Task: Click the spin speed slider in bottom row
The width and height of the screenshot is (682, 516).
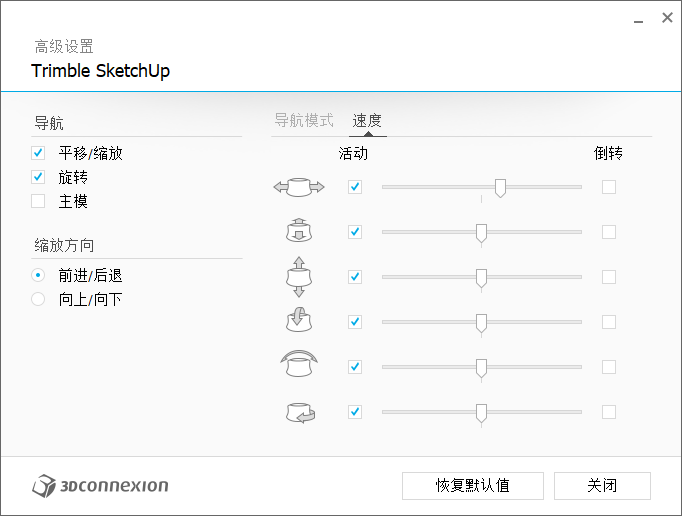Action: (481, 412)
